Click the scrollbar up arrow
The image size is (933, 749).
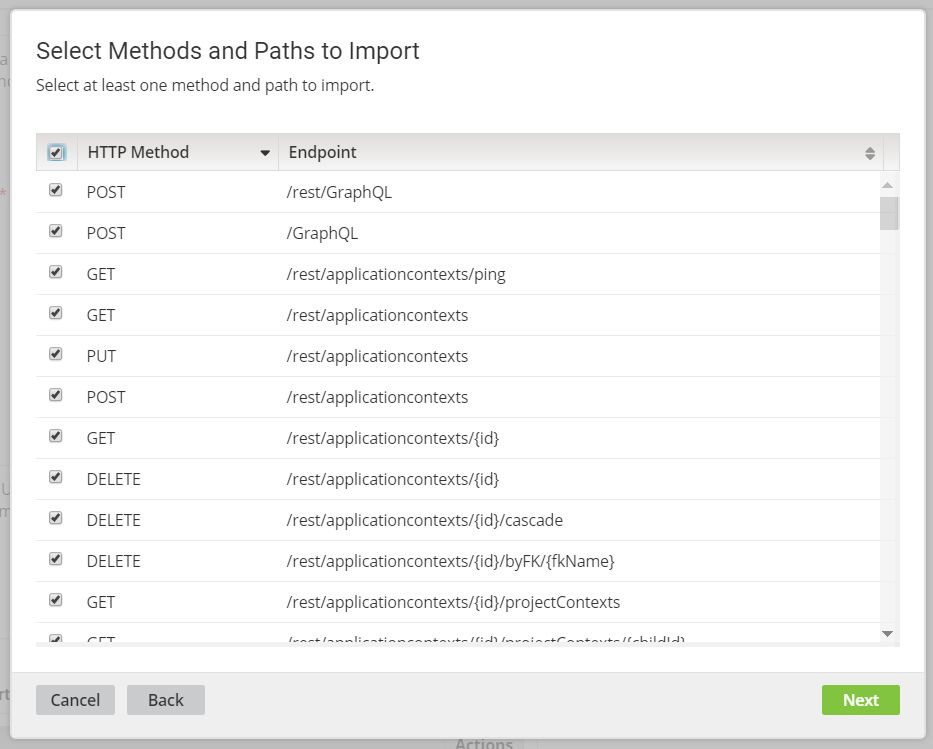pyautogui.click(x=887, y=183)
